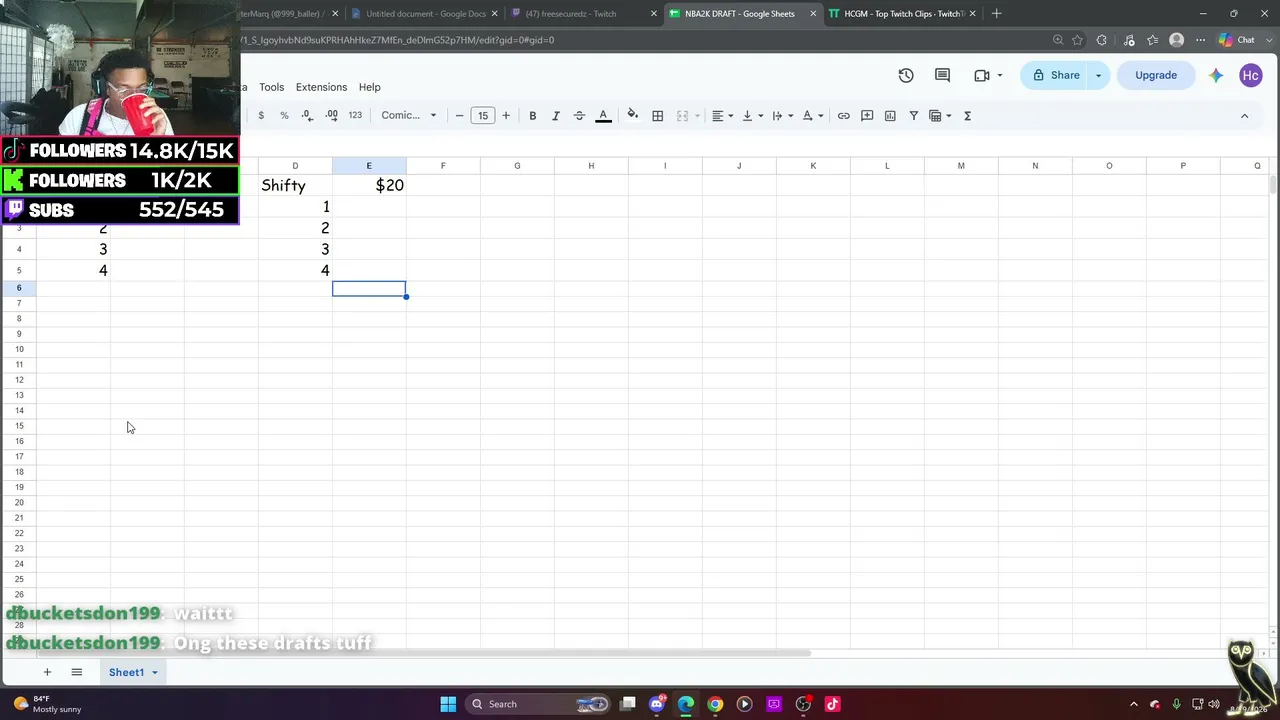Open Discord from the taskbar
1280x720 pixels.
(x=657, y=704)
